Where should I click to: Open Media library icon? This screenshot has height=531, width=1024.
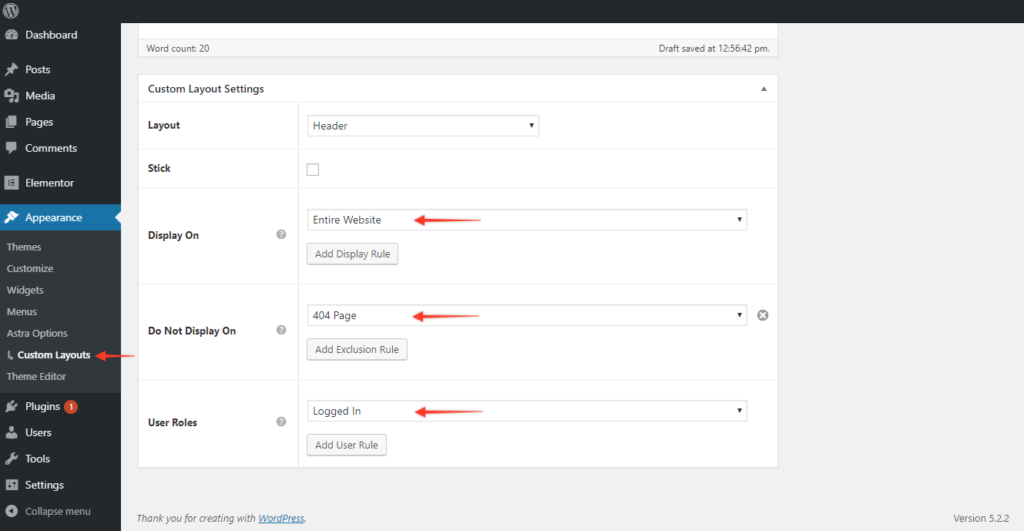(12, 96)
